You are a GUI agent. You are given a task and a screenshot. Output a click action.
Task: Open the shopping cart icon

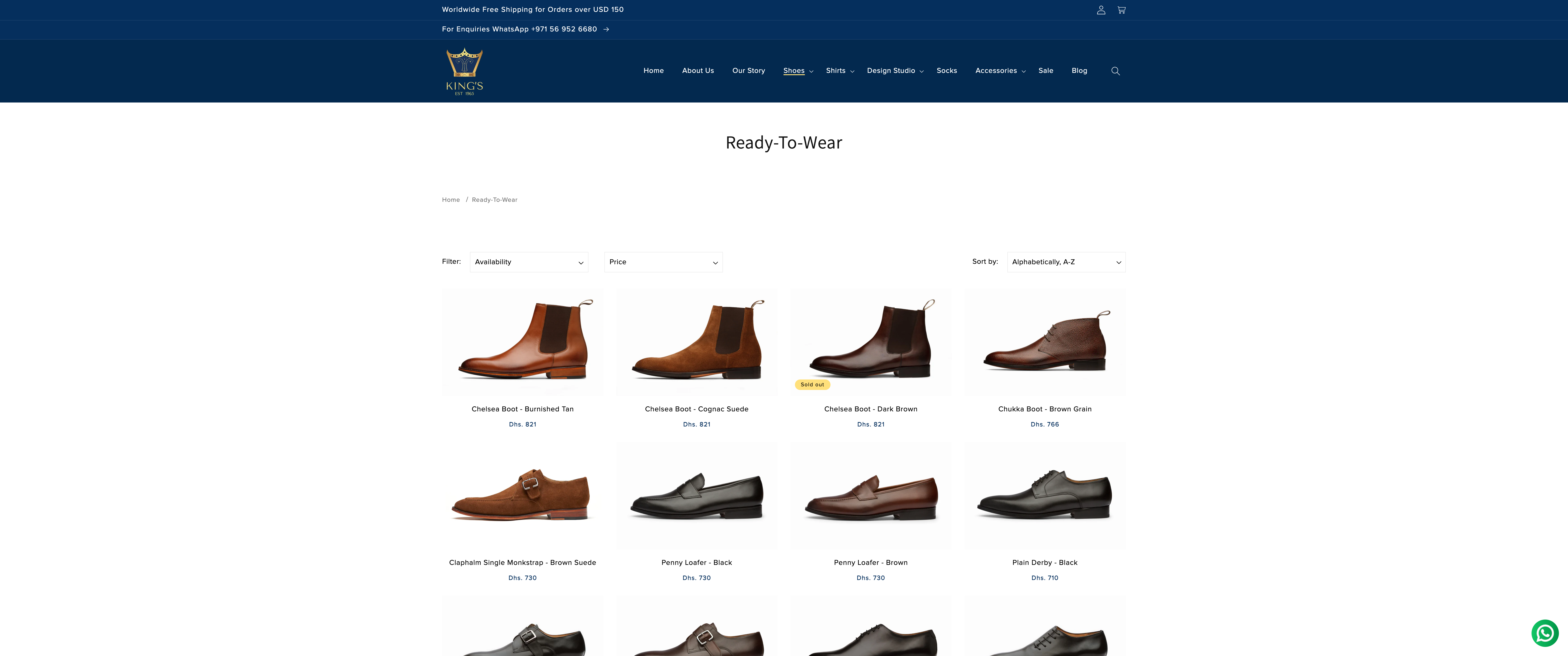click(x=1121, y=10)
